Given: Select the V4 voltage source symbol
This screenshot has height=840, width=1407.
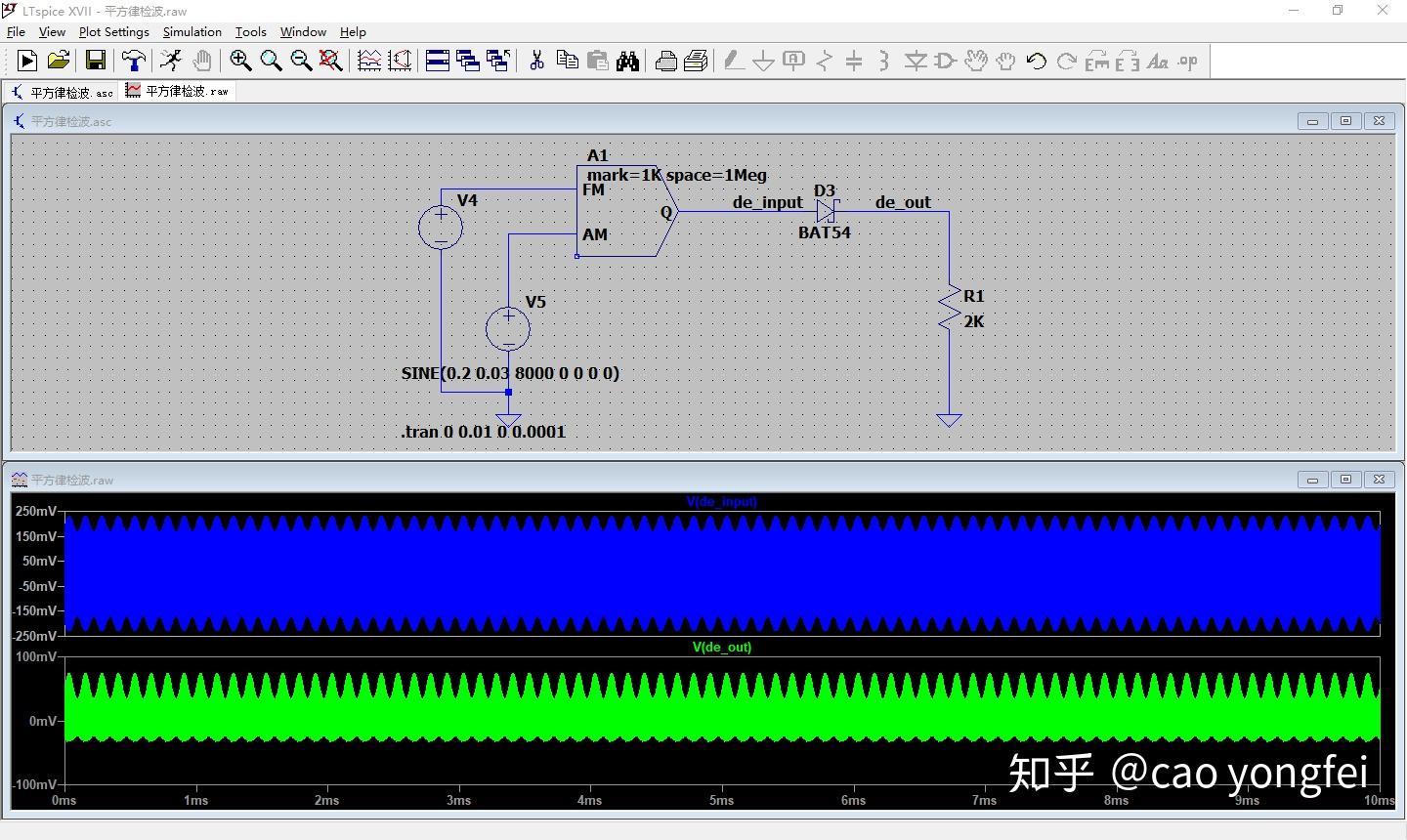Looking at the screenshot, I should [441, 228].
